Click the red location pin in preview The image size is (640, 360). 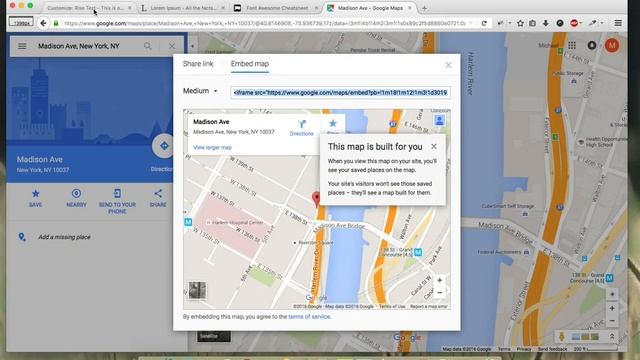pyautogui.click(x=316, y=199)
